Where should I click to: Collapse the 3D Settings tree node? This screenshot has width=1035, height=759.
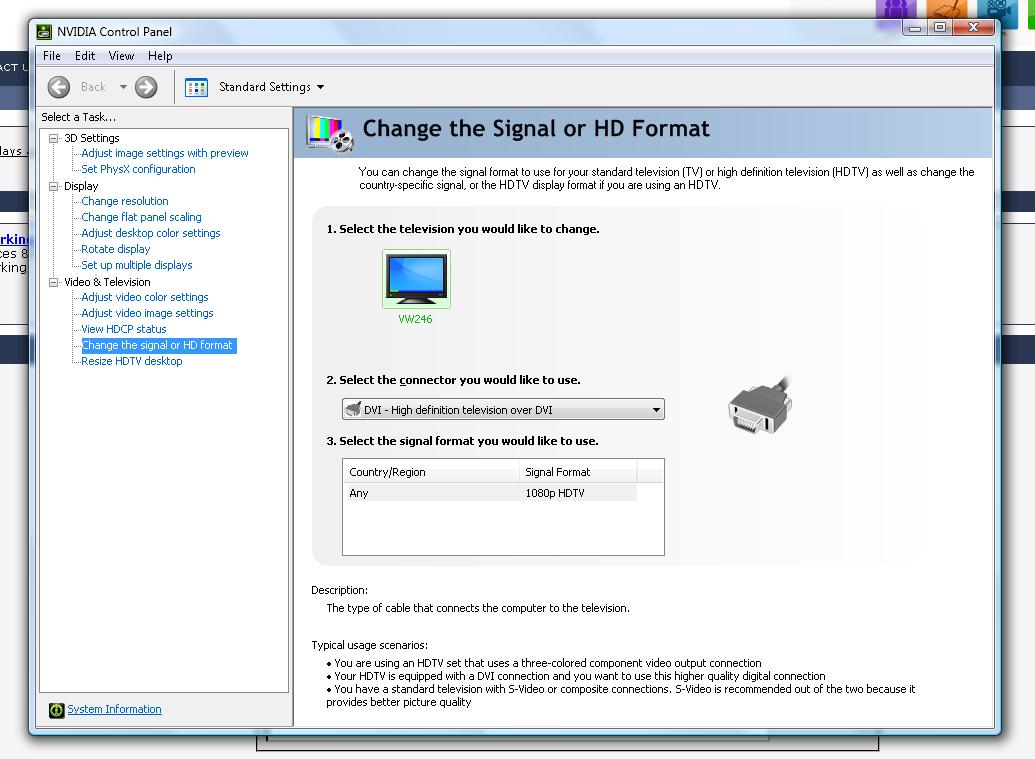tap(54, 138)
